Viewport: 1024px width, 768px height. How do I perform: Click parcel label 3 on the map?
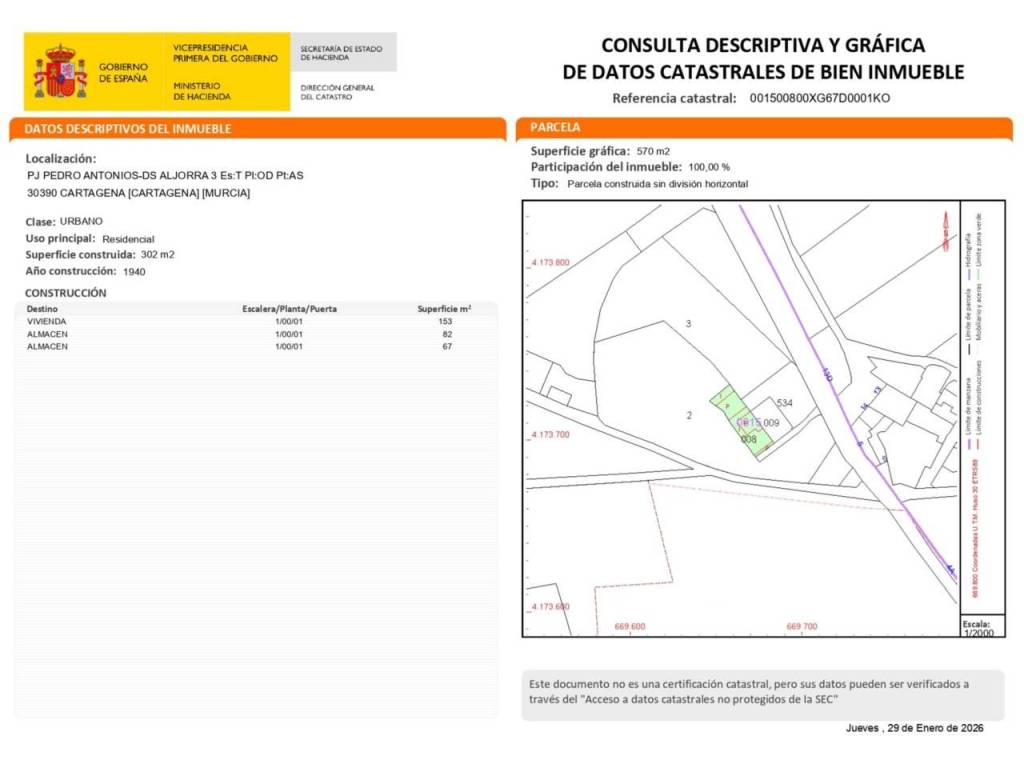click(688, 323)
